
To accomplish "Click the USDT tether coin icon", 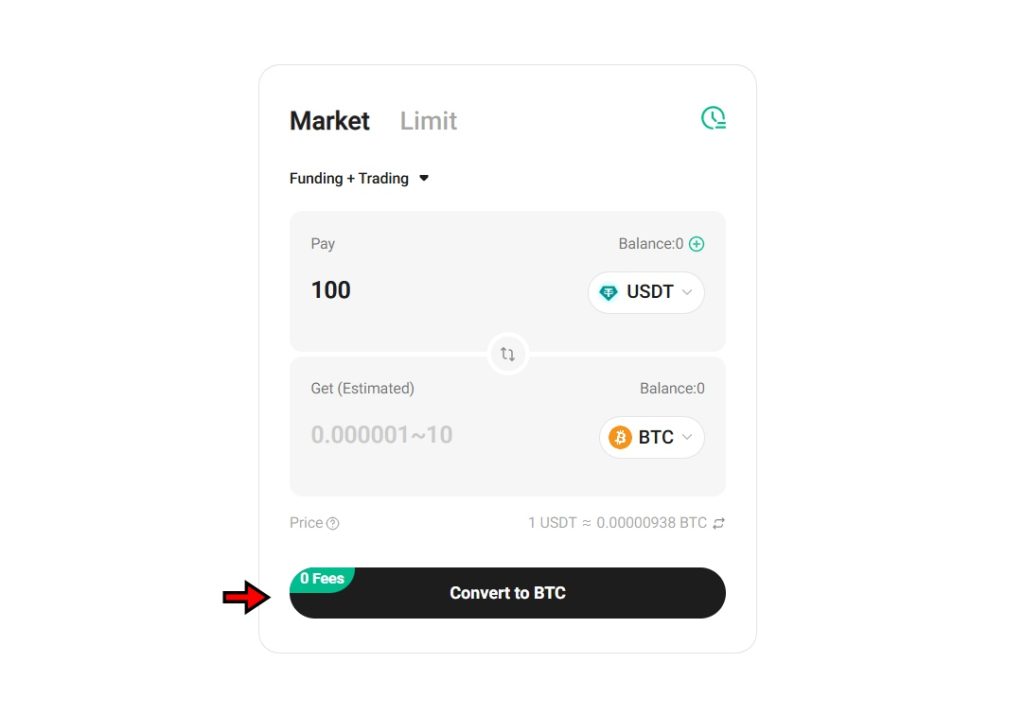I will 608,292.
